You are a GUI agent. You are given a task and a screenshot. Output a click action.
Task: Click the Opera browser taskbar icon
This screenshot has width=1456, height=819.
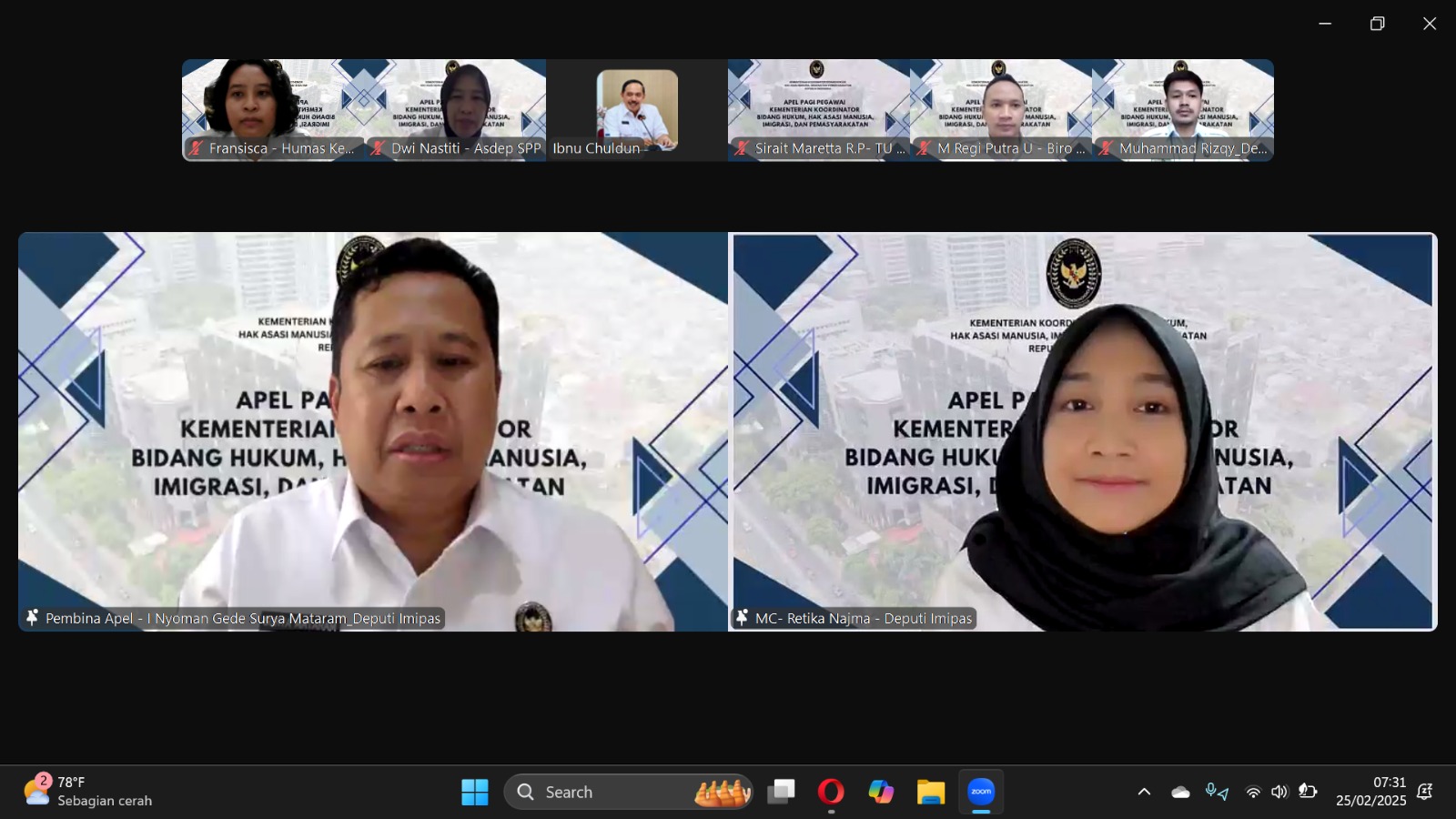point(830,792)
